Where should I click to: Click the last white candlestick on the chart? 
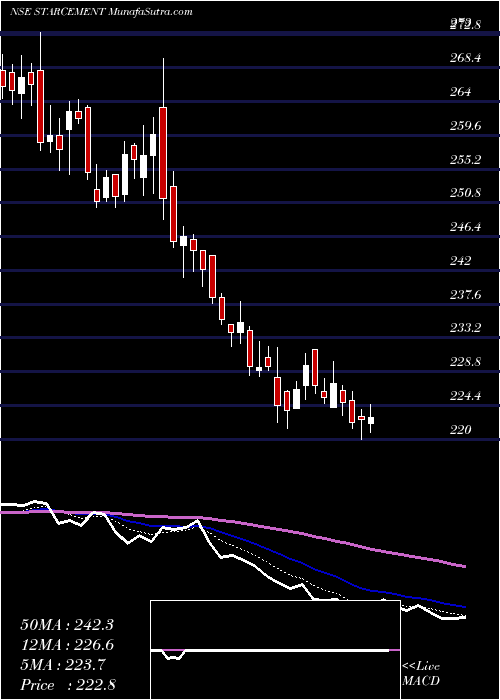pyautogui.click(x=371, y=419)
